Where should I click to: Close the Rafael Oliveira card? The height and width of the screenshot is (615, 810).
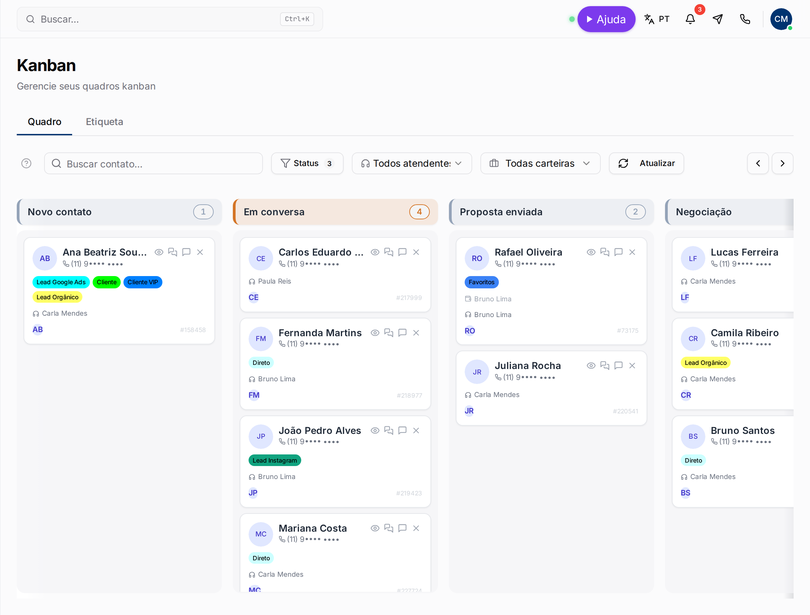[632, 252]
